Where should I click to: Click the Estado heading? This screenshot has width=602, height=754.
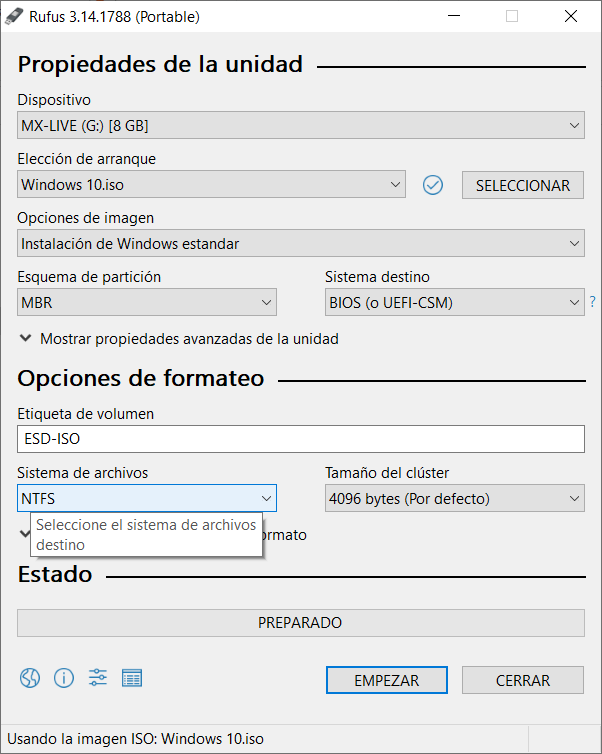coord(55,574)
